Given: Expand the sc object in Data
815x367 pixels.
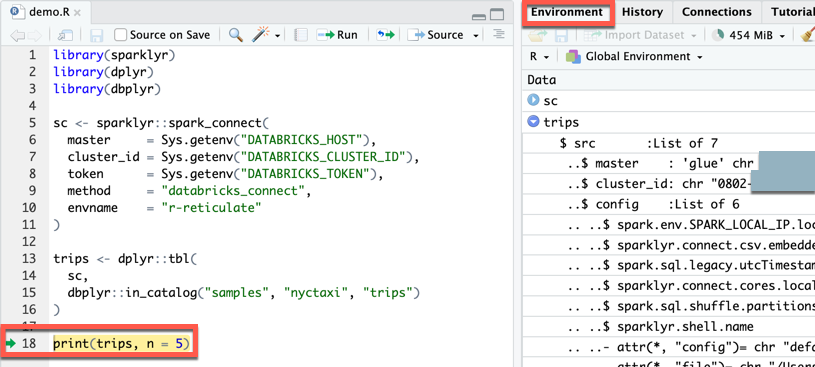Looking at the screenshot, I should (533, 100).
